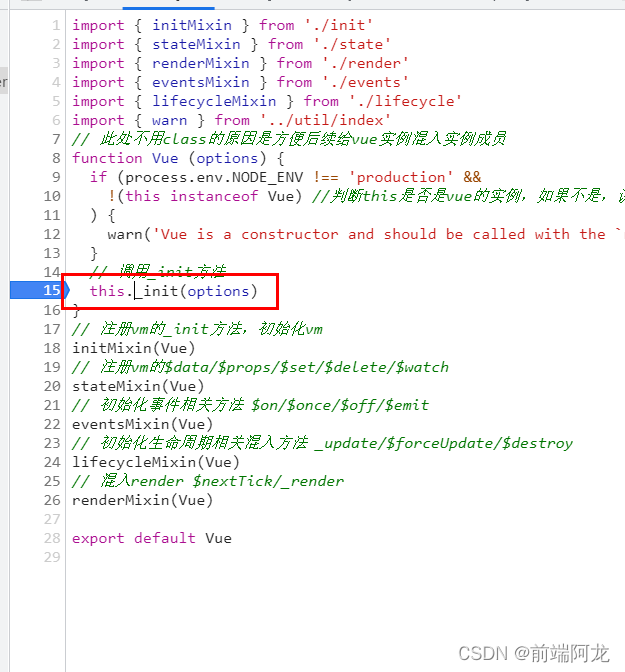
Task: Click line number 28 in the gutter
Action: (52, 538)
